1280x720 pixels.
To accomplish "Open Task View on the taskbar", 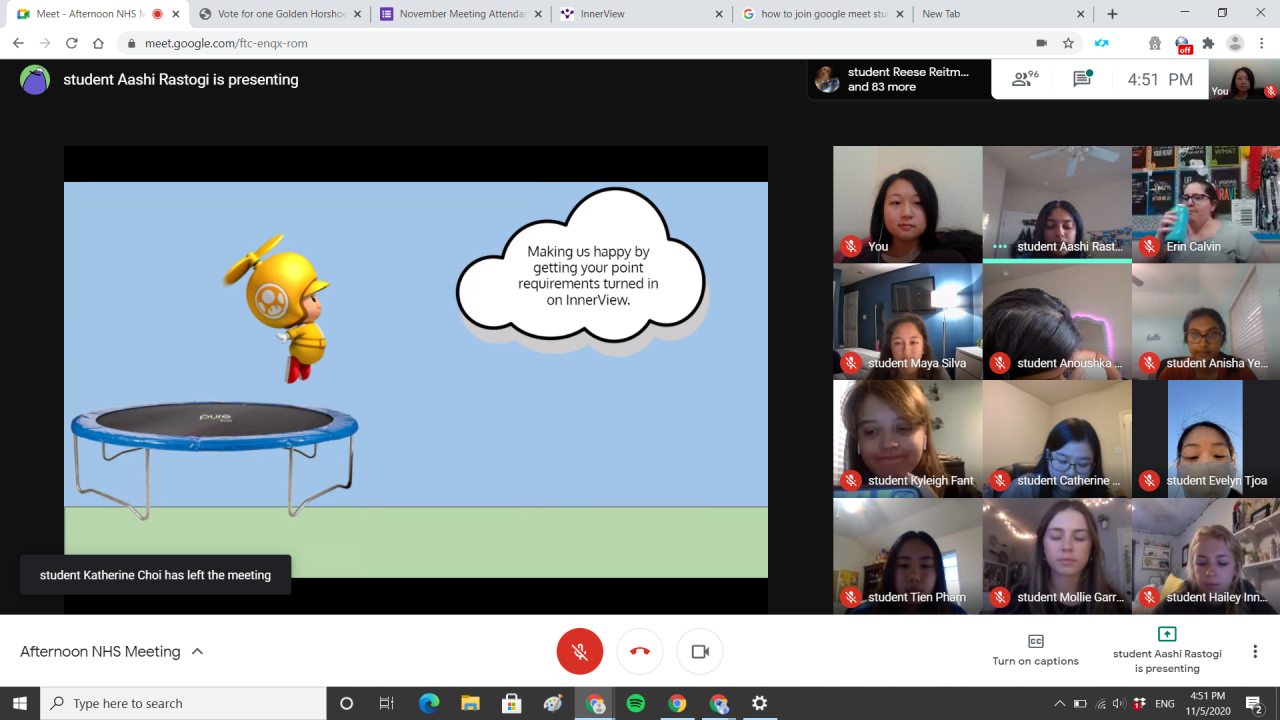I will [387, 703].
